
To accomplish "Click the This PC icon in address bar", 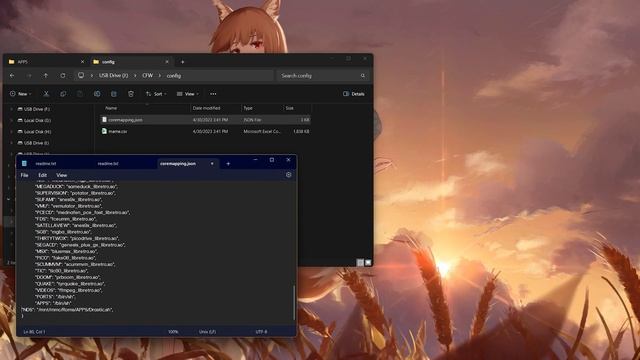I will click(x=81, y=76).
